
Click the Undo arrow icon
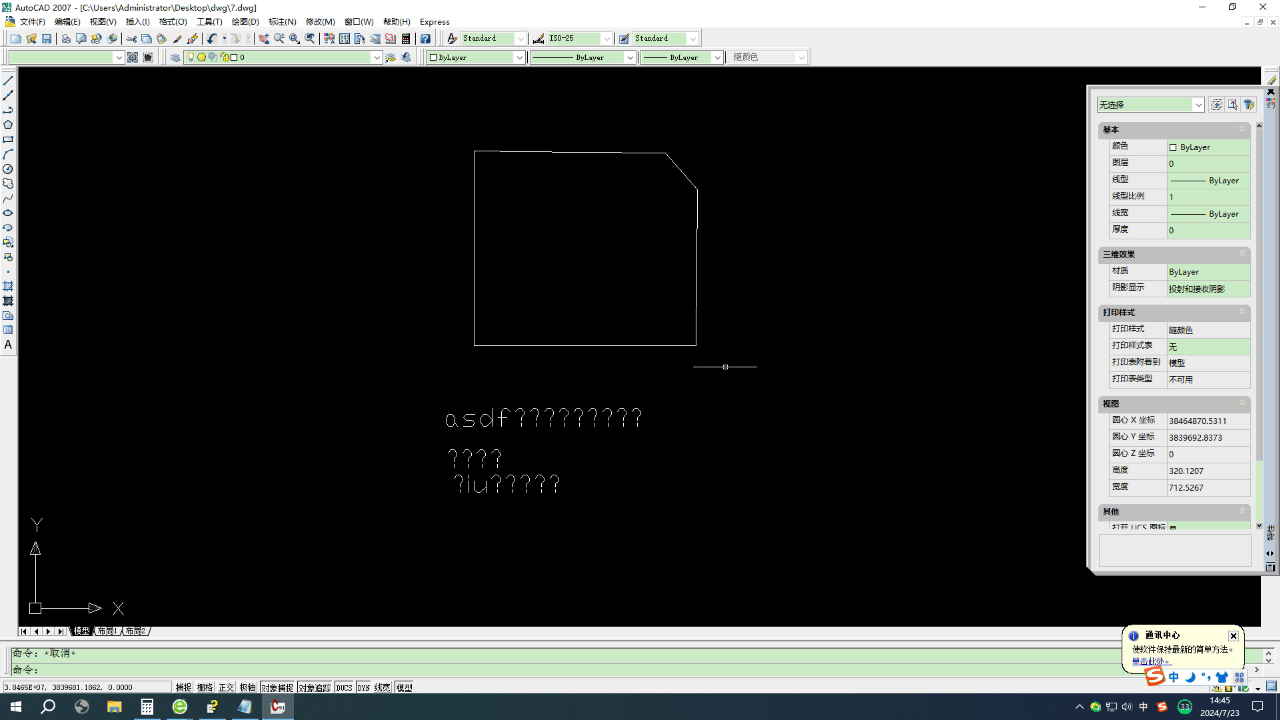(x=212, y=39)
